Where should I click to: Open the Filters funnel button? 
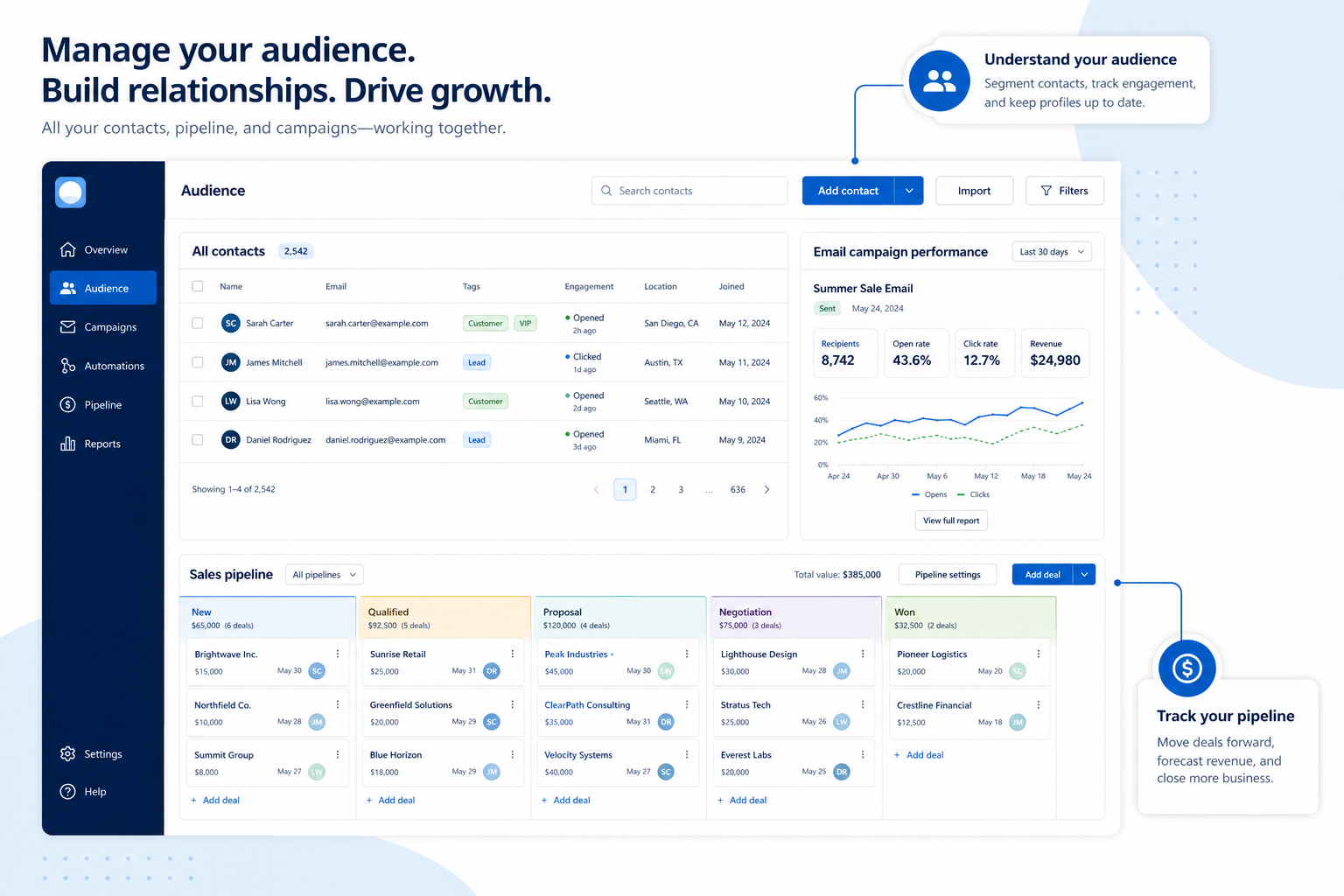(x=1064, y=191)
